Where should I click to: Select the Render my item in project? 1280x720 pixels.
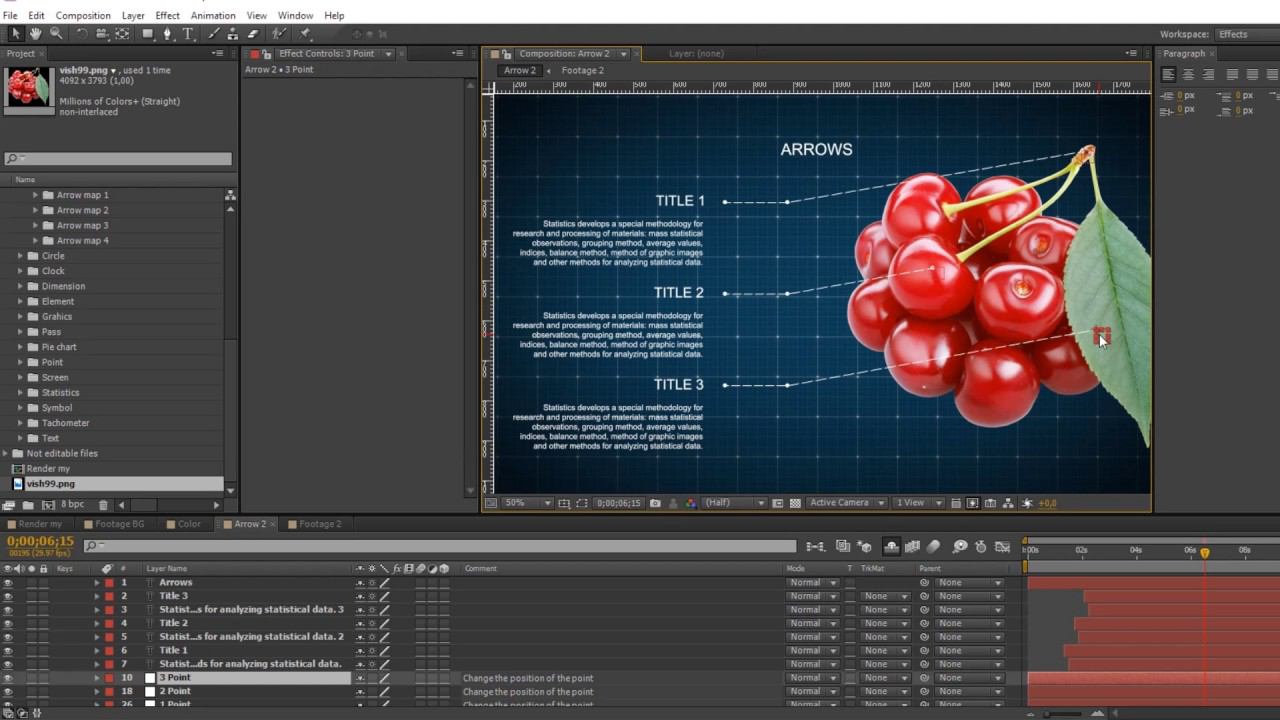[x=48, y=468]
